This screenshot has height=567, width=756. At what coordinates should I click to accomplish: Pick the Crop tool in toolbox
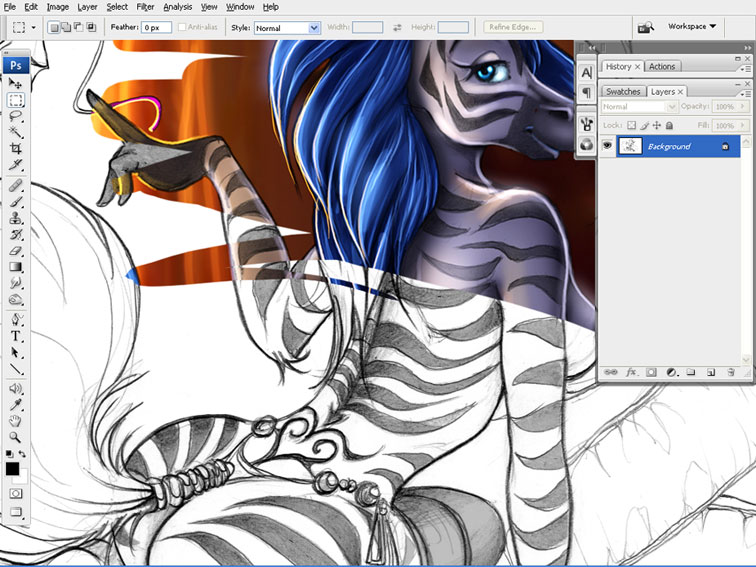[16, 148]
